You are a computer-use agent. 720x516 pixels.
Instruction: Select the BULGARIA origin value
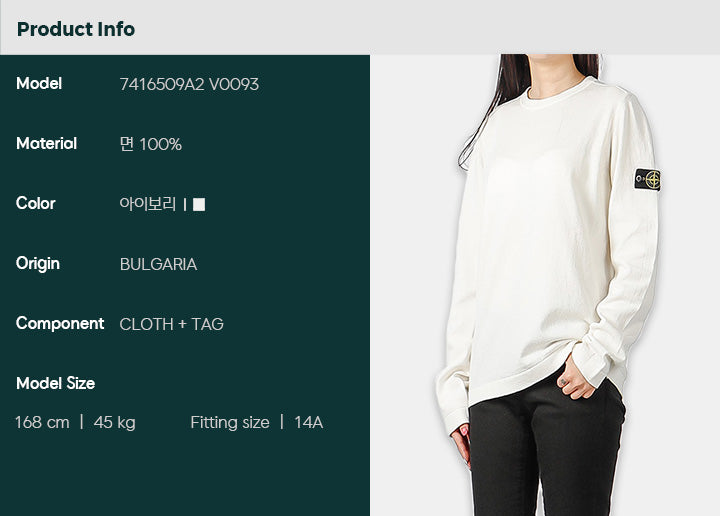coord(158,264)
